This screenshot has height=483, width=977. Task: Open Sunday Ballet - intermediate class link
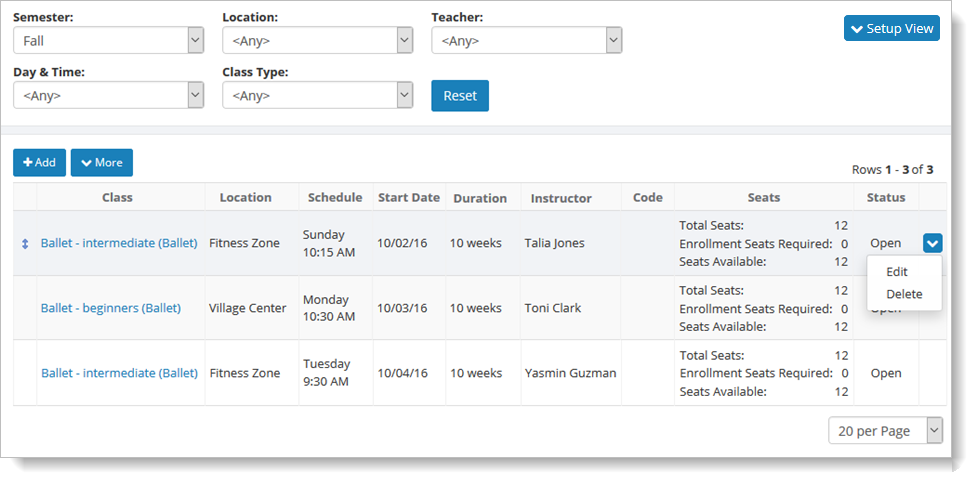pyautogui.click(x=119, y=243)
